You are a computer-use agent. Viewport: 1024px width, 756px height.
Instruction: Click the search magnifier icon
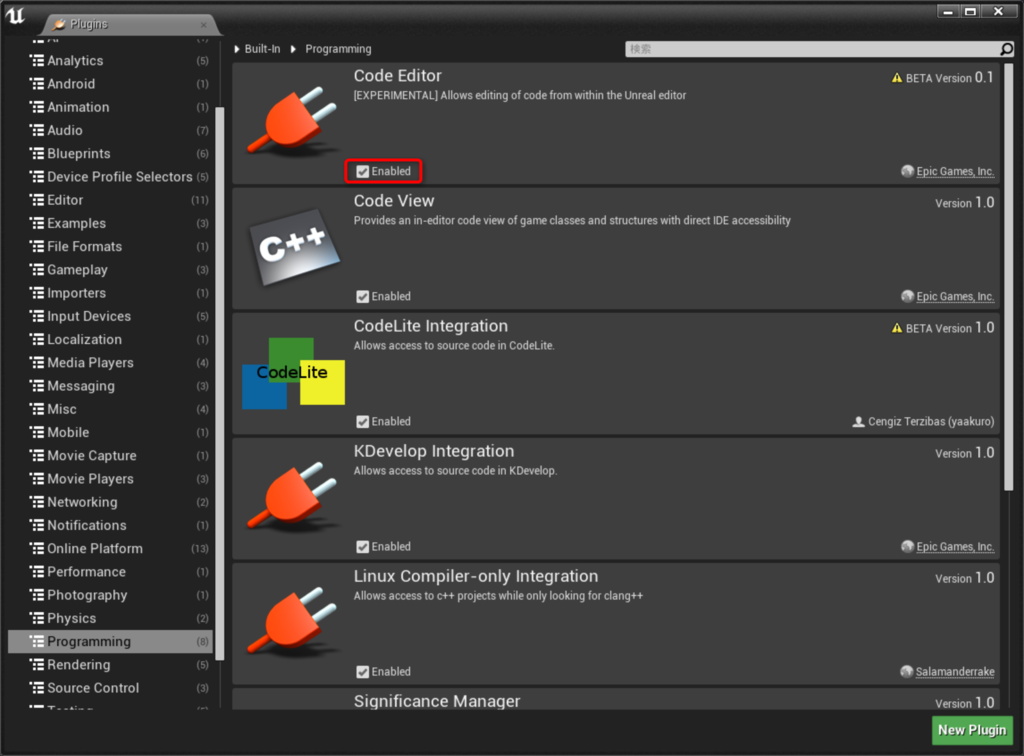tap(1006, 49)
